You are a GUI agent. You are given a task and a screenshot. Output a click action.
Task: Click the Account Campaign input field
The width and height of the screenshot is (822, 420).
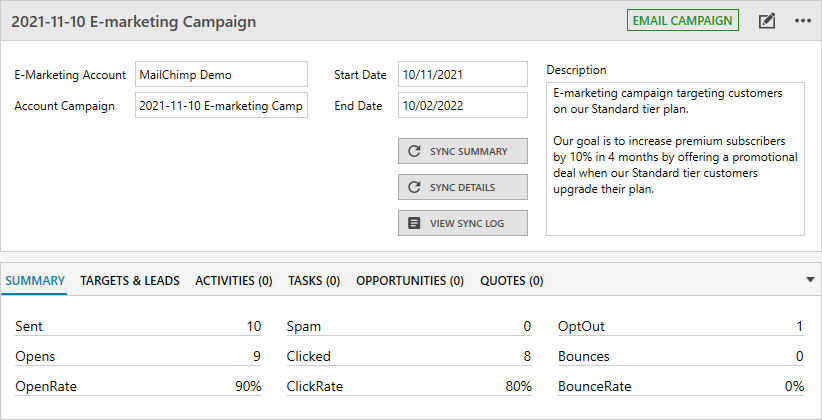221,106
